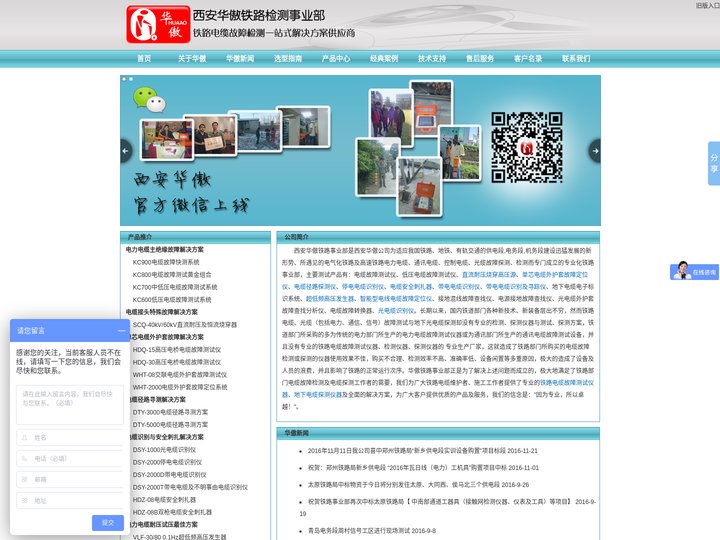Open KC600低压电缆故障测试系统 link
The width and height of the screenshot is (720, 540).
[172, 299]
